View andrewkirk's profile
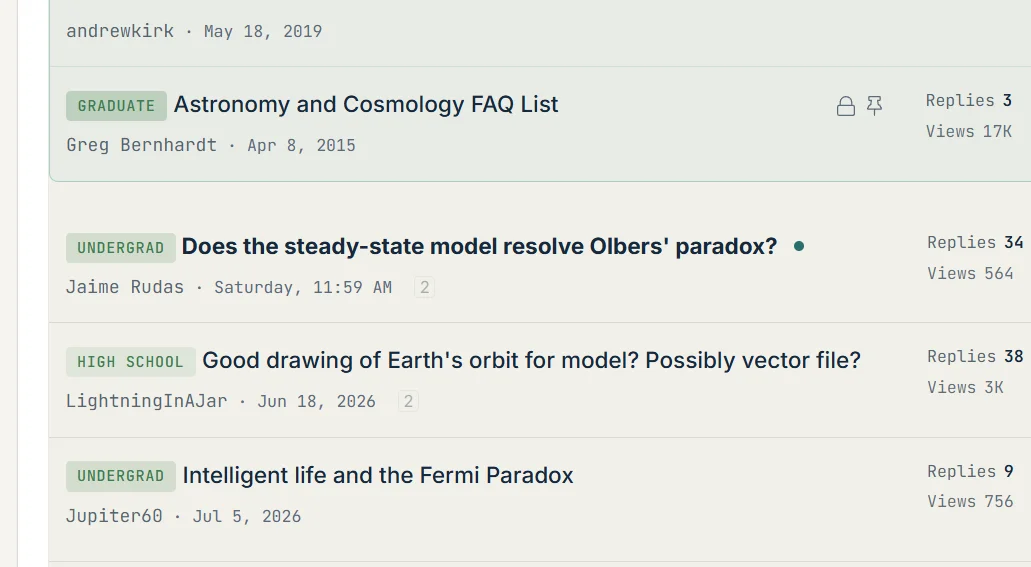This screenshot has height=567, width=1031. [120, 31]
